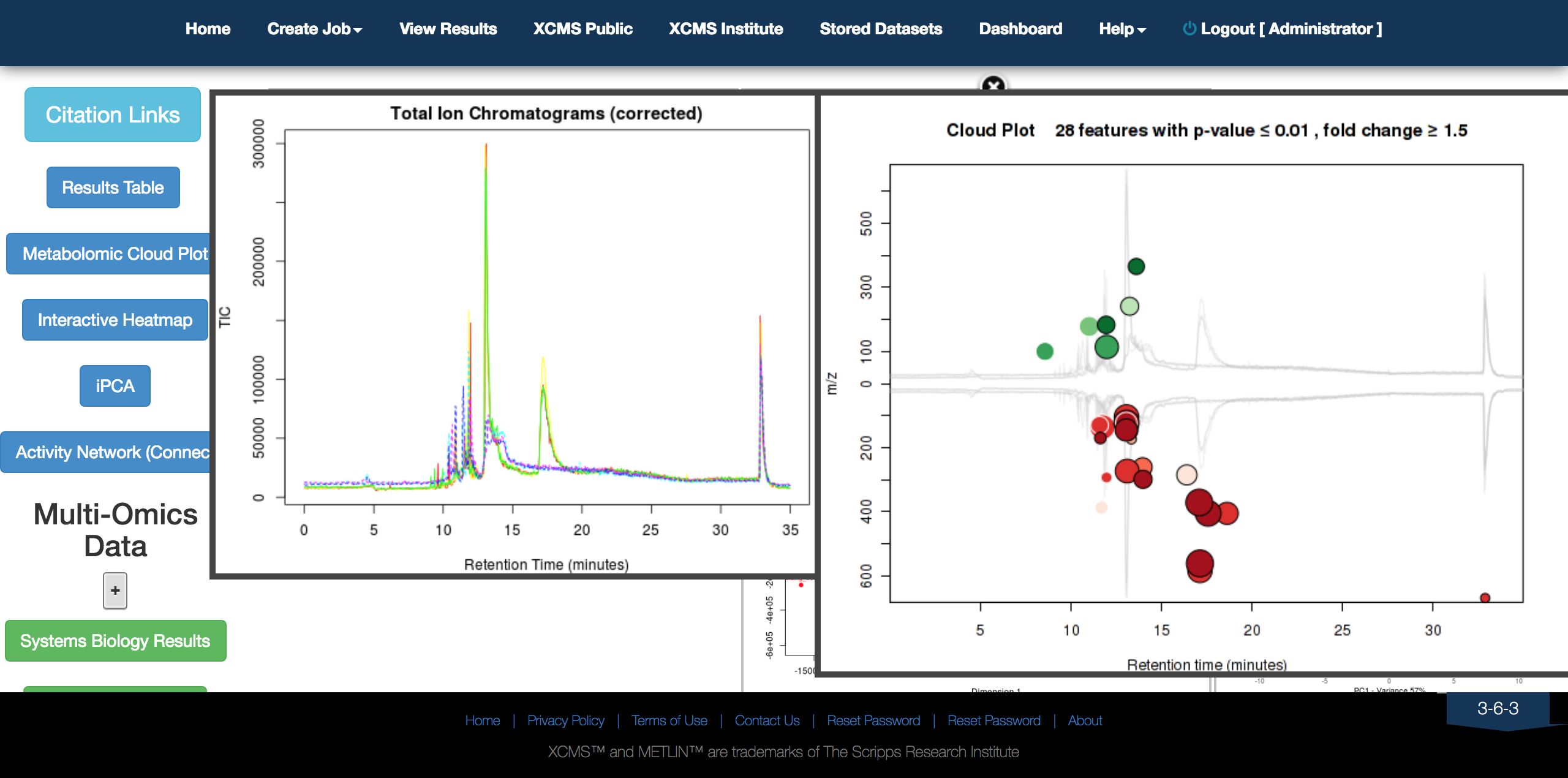Go to the View Results page

coord(448,29)
